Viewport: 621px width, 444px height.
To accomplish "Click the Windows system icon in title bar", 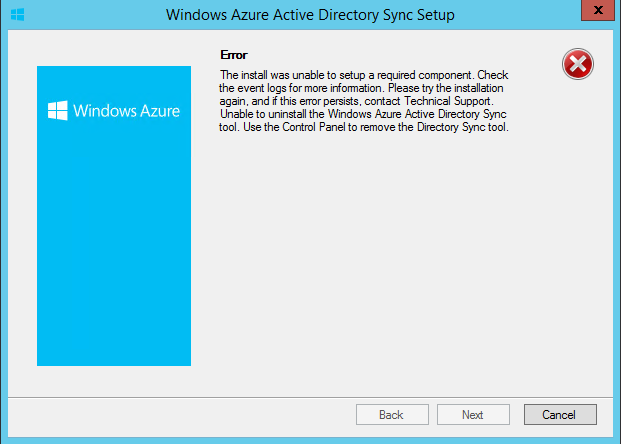I will [x=17, y=15].
